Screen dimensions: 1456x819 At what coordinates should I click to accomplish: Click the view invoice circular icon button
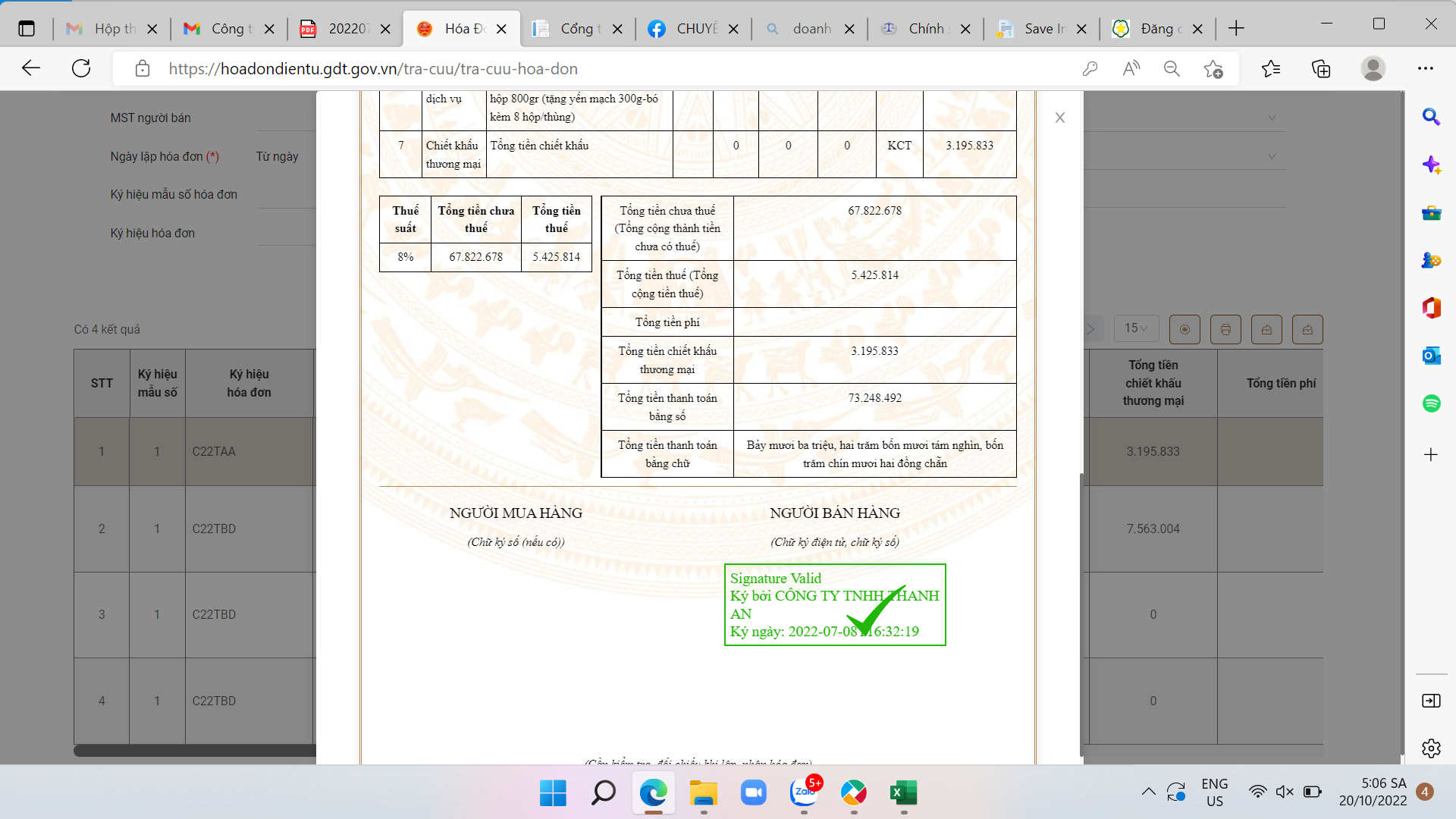1185,329
